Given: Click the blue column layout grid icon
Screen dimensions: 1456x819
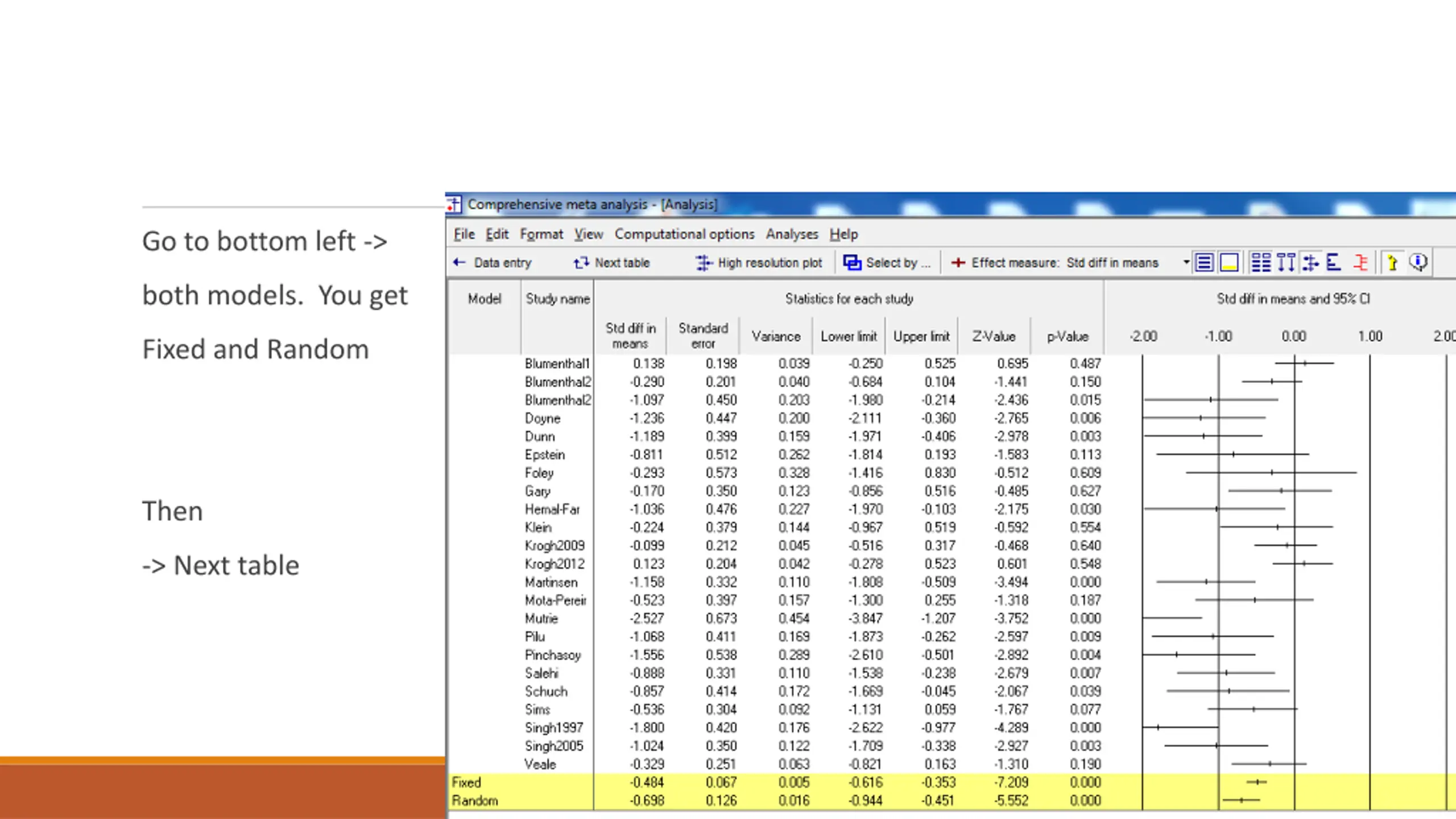Looking at the screenshot, I should point(1261,263).
